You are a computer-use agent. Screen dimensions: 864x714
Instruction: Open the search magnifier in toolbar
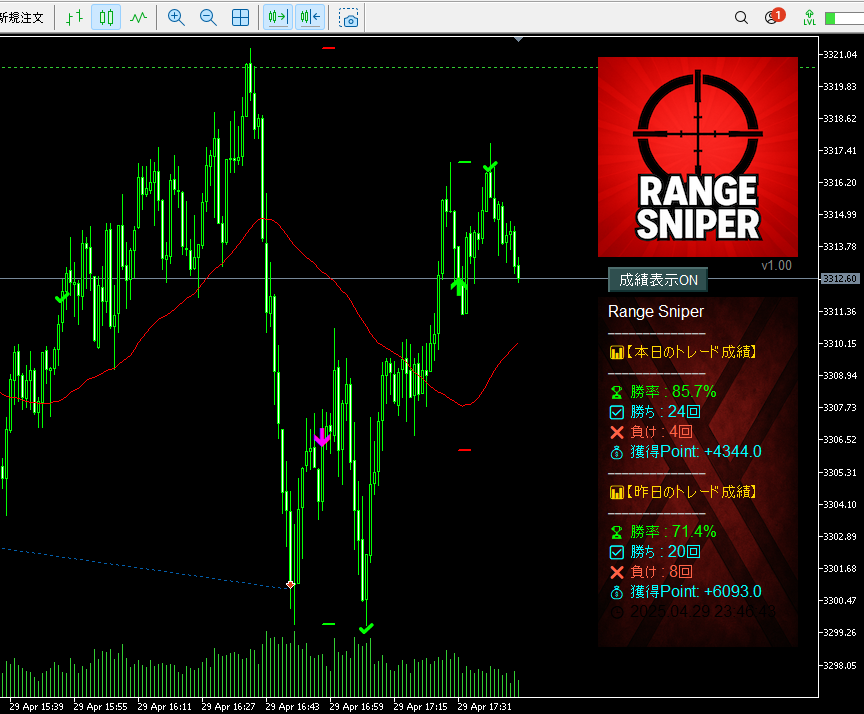(741, 18)
